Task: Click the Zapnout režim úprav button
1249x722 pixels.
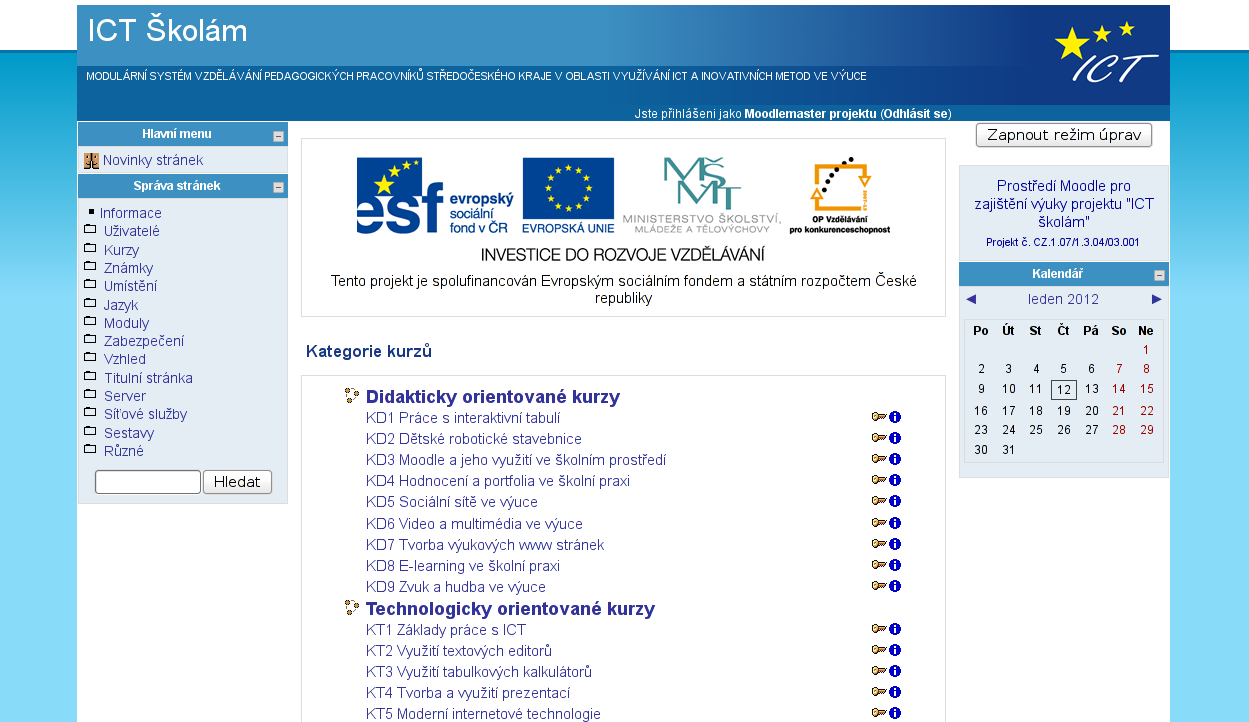Action: click(x=1064, y=135)
